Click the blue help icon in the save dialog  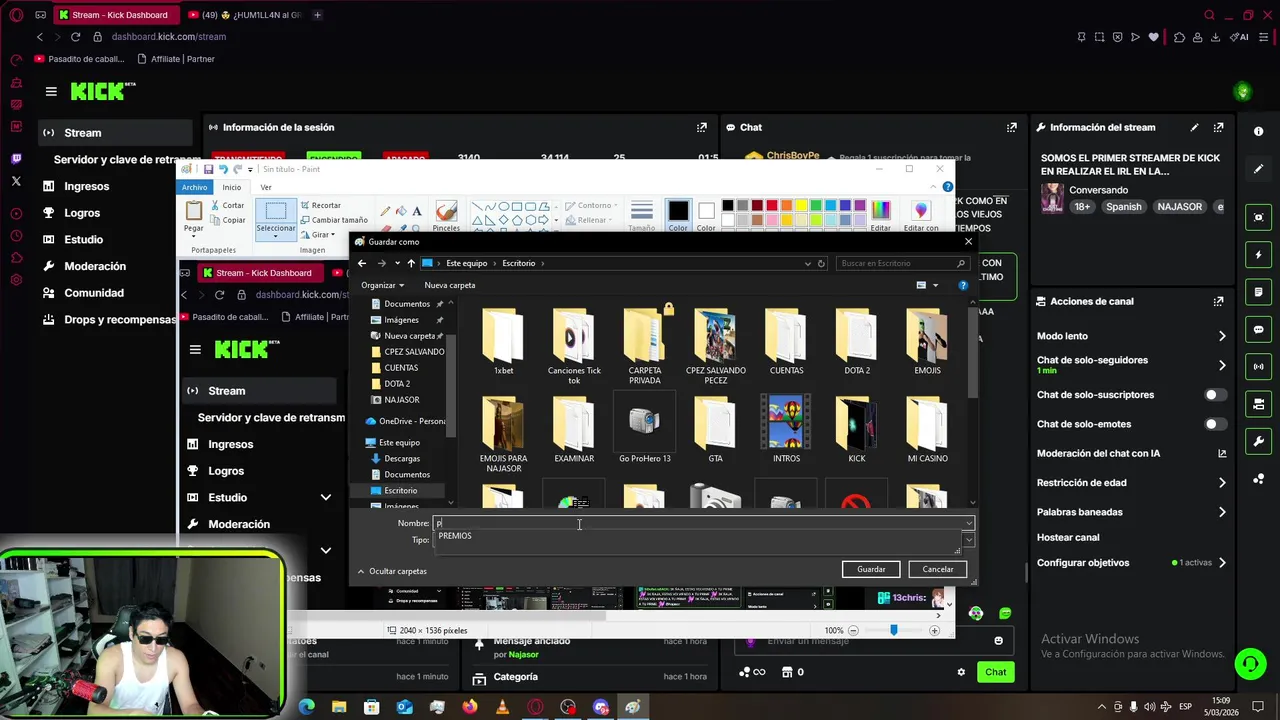pos(963,285)
